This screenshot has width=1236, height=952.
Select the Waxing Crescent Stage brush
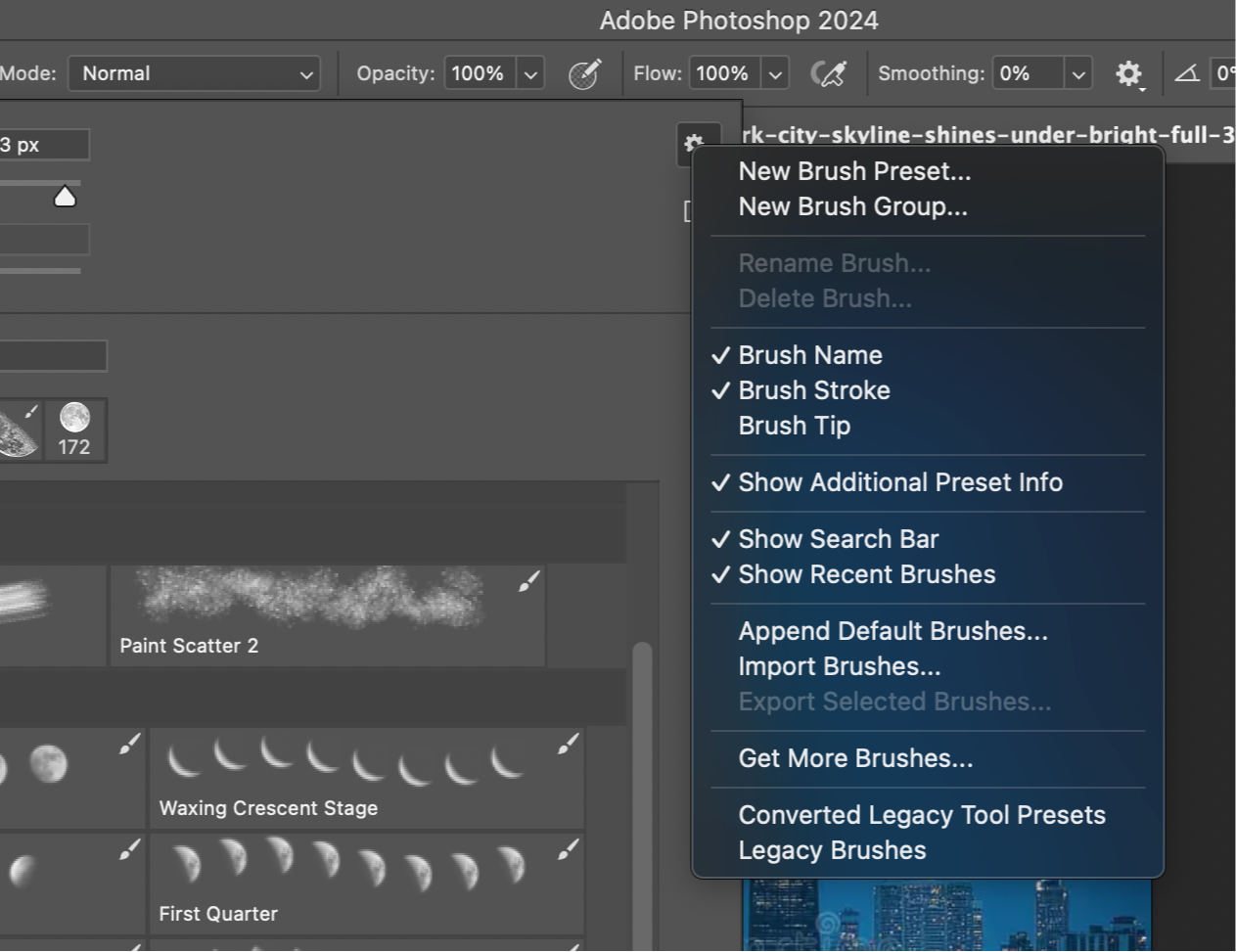pyautogui.click(x=367, y=778)
